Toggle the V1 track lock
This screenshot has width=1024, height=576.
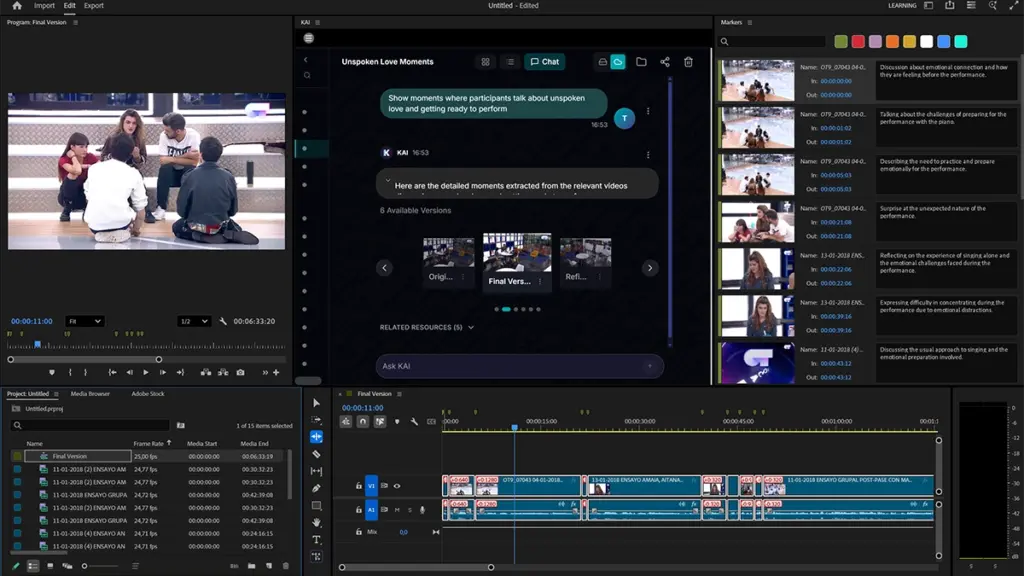click(359, 486)
